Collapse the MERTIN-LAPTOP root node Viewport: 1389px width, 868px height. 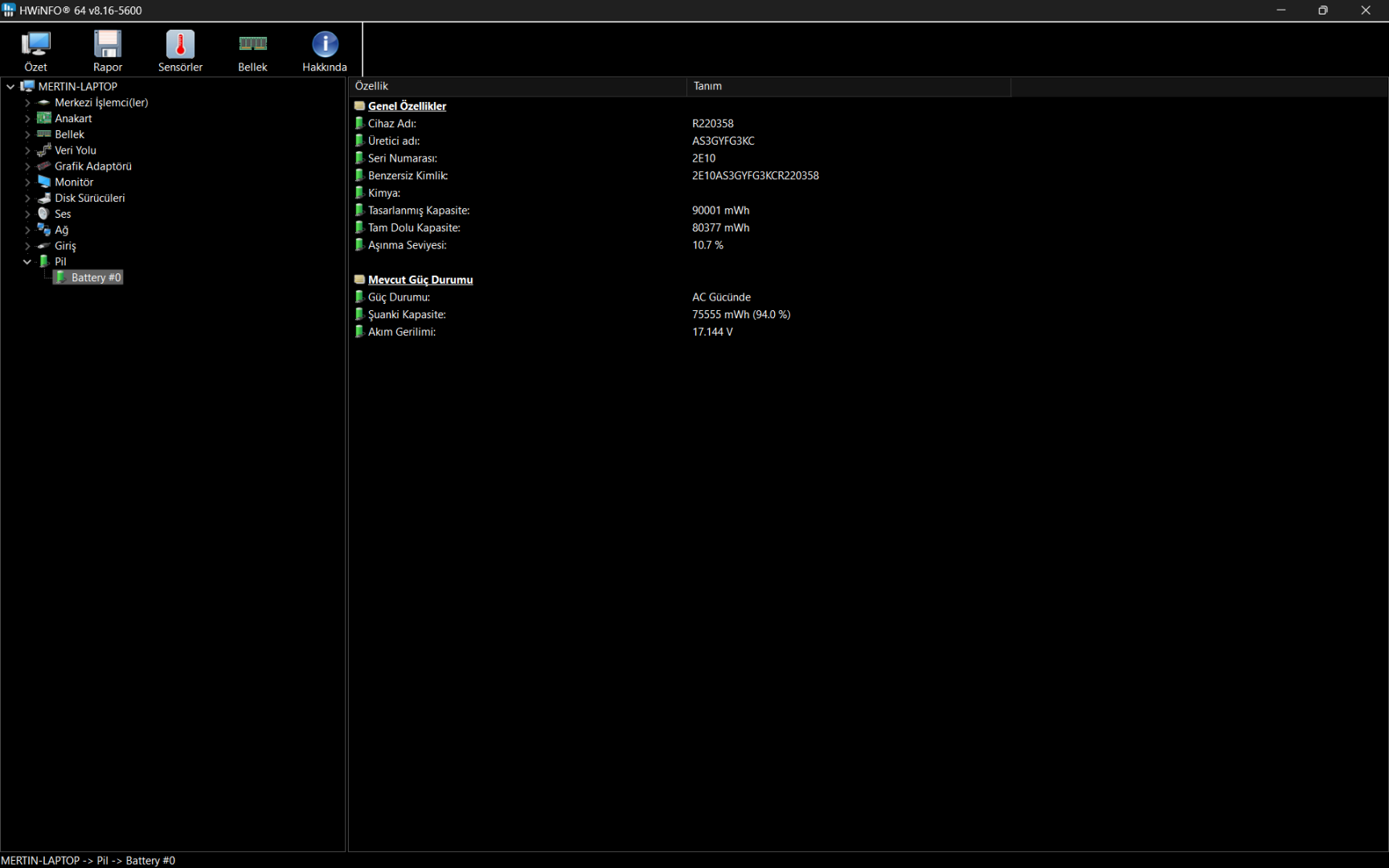(10, 86)
